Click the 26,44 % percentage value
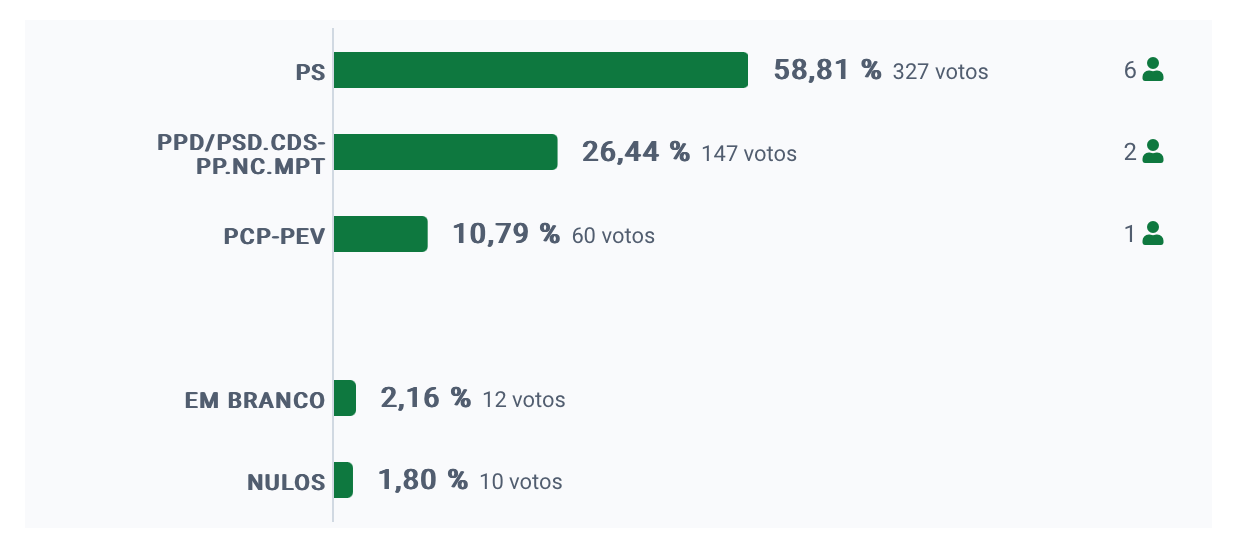Viewport: 1242px width, 548px height. pyautogui.click(x=635, y=152)
